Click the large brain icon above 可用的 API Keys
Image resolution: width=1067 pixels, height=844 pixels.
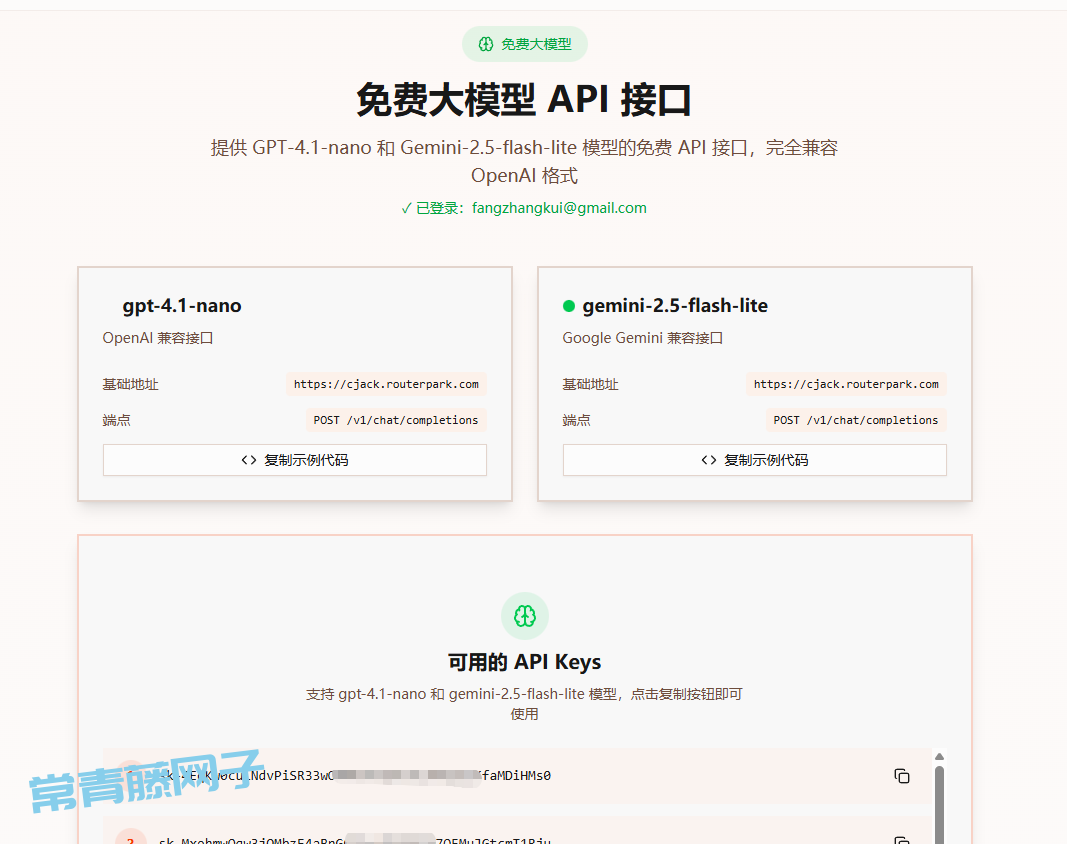[525, 616]
